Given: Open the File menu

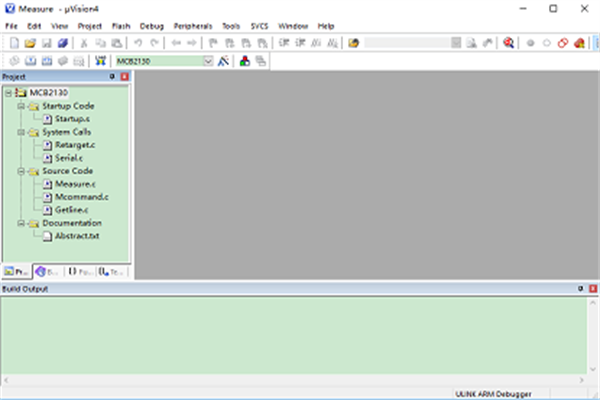Looking at the screenshot, I should [11, 26].
